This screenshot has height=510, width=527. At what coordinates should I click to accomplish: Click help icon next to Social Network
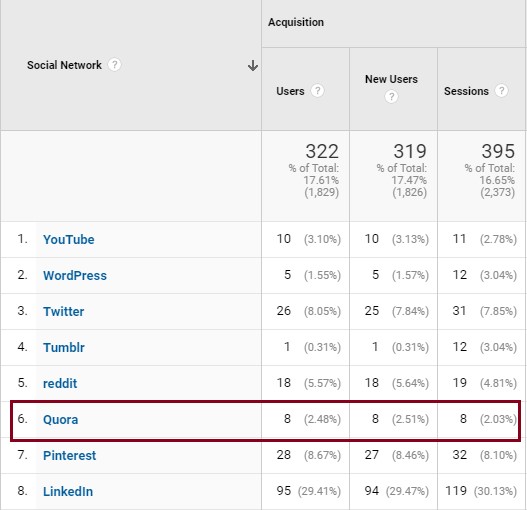click(114, 65)
